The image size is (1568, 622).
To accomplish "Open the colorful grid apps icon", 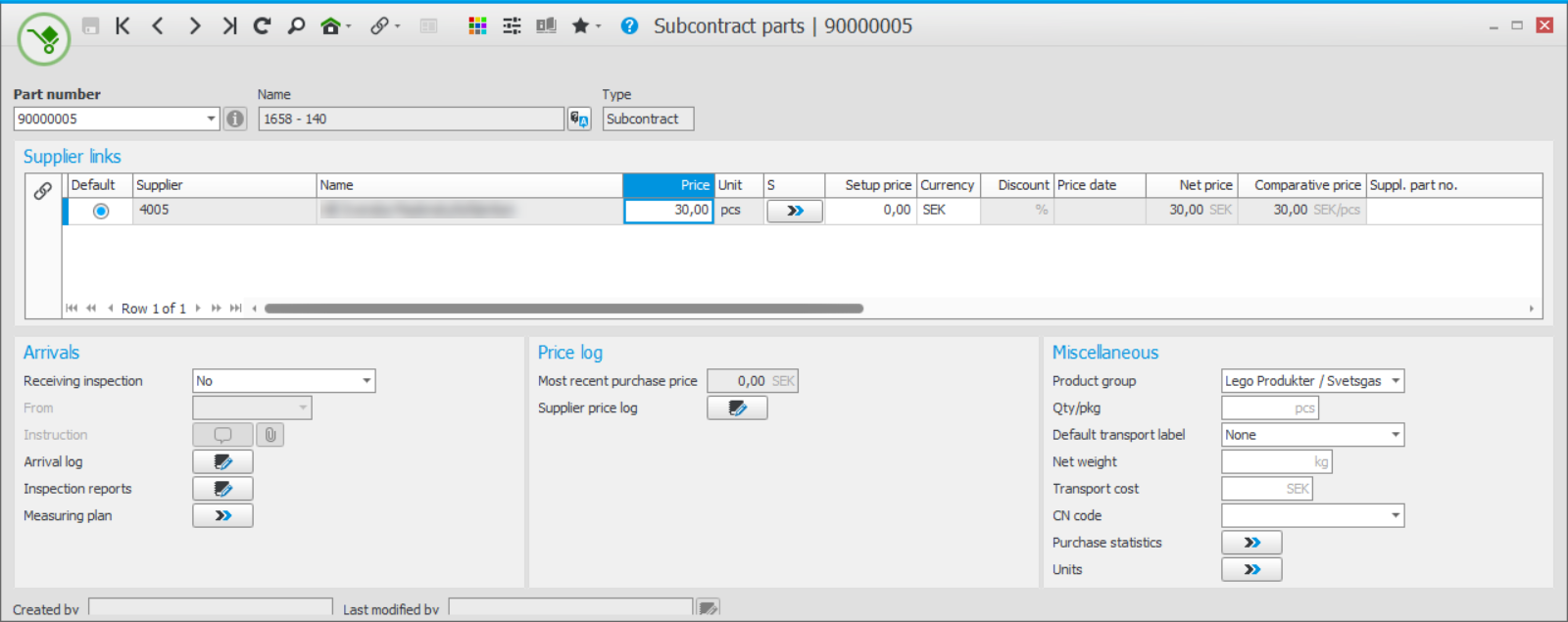I will [x=477, y=26].
